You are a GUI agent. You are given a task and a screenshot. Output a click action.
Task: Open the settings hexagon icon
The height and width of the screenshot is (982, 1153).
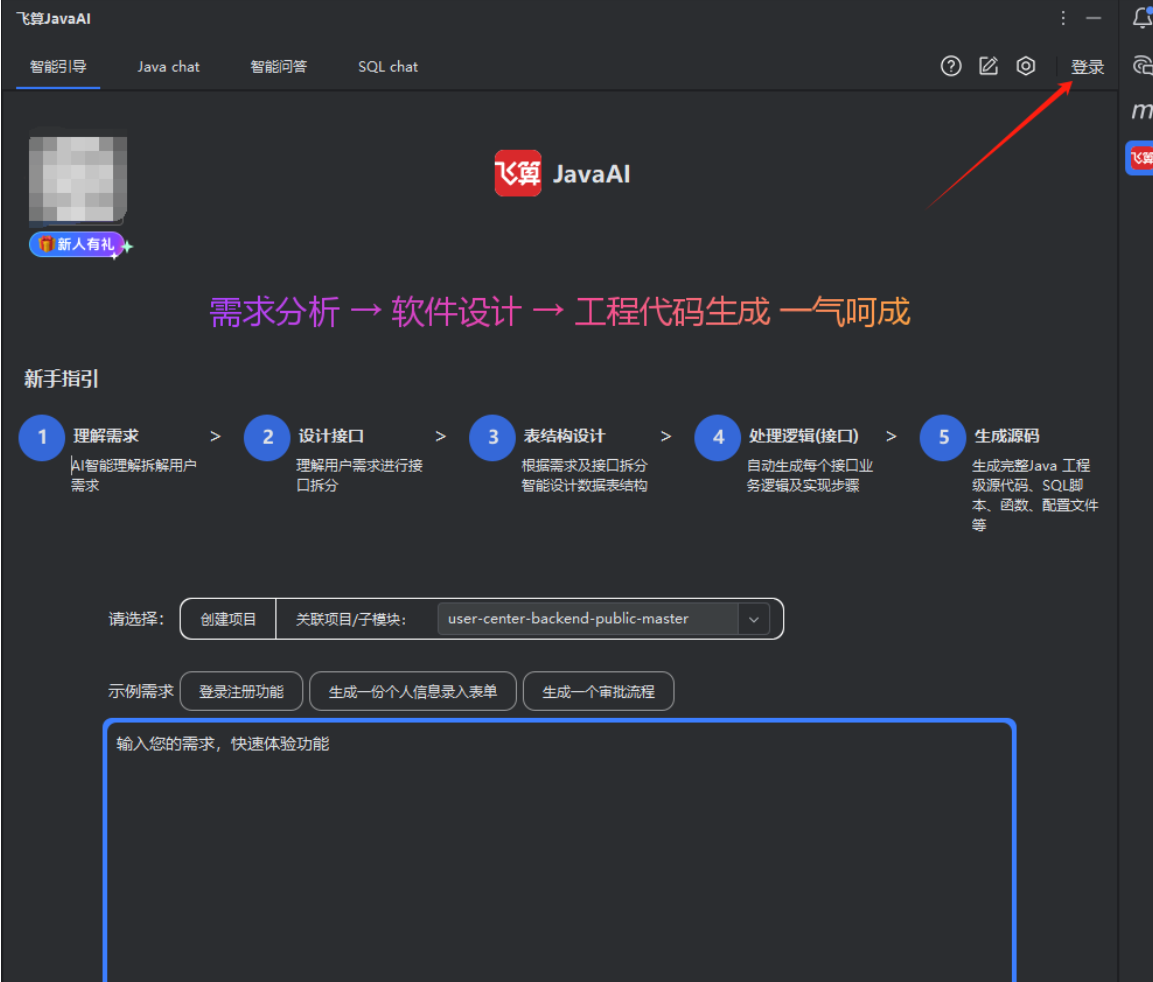tap(1026, 66)
